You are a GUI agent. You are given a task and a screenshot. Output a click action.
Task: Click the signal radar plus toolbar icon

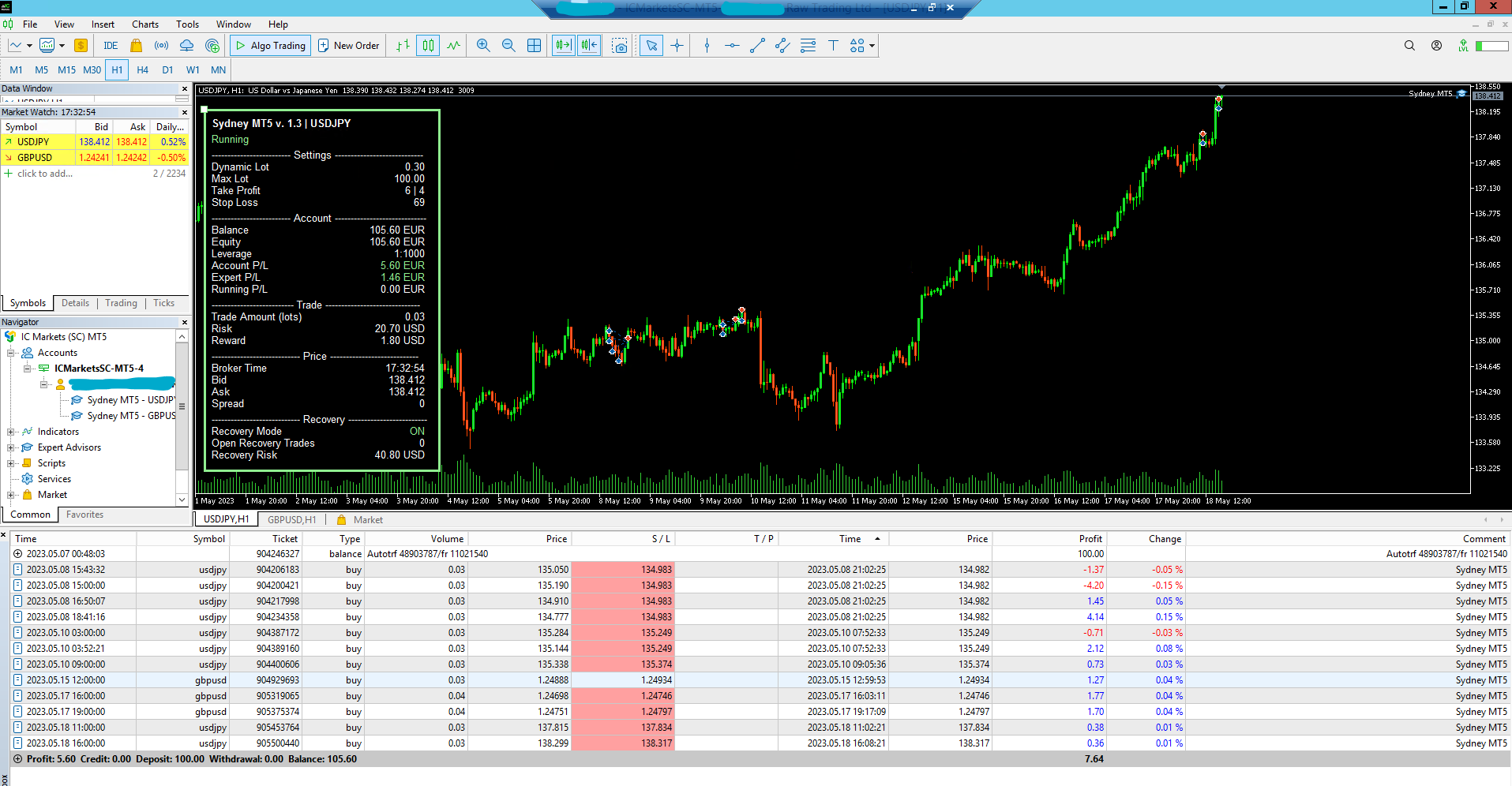tap(212, 46)
